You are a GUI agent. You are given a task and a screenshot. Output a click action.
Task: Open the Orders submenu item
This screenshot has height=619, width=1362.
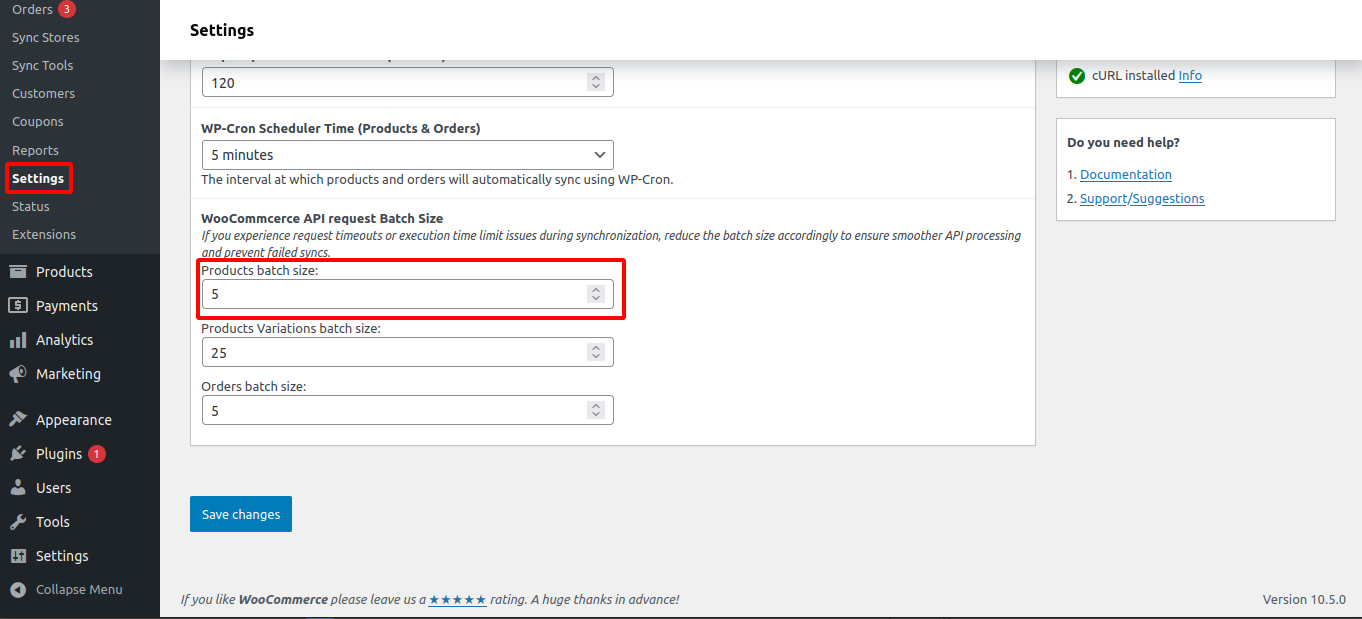(x=32, y=9)
